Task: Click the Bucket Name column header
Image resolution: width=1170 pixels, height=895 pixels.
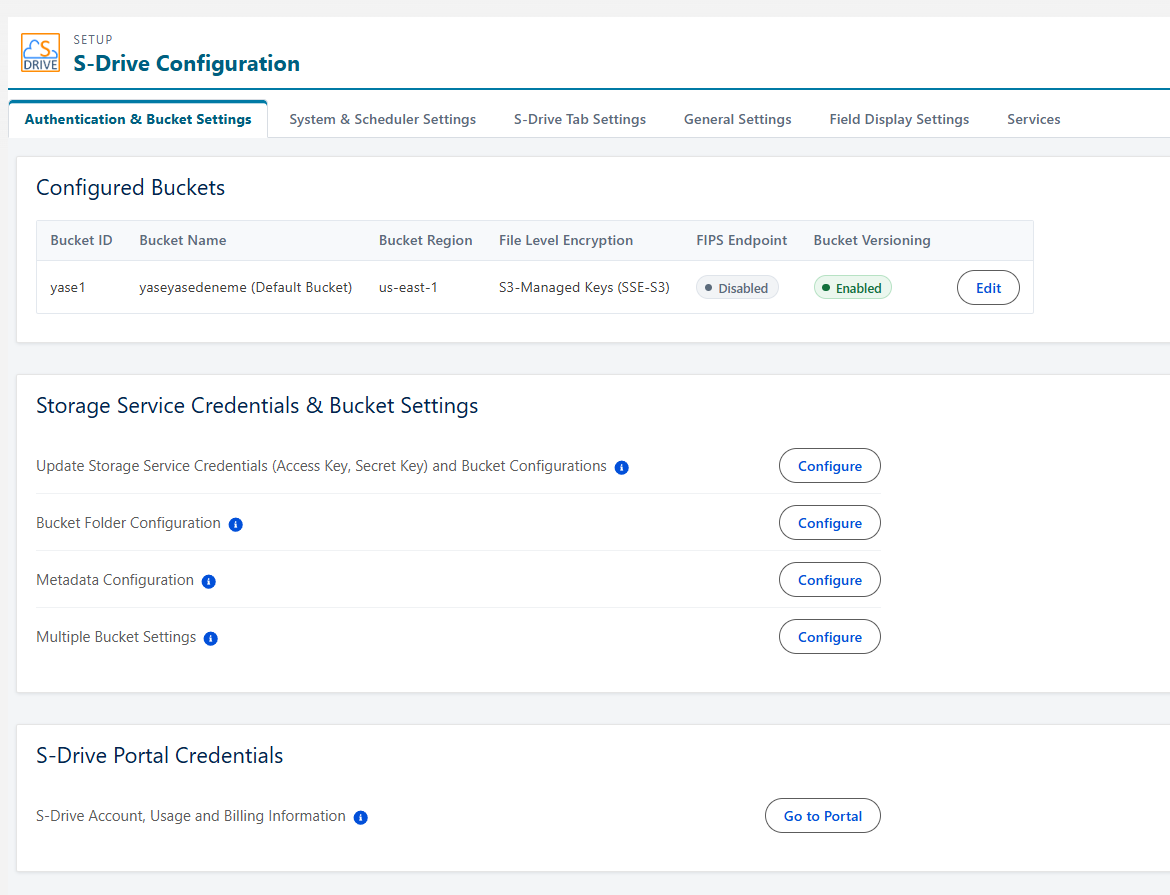Action: (x=183, y=240)
